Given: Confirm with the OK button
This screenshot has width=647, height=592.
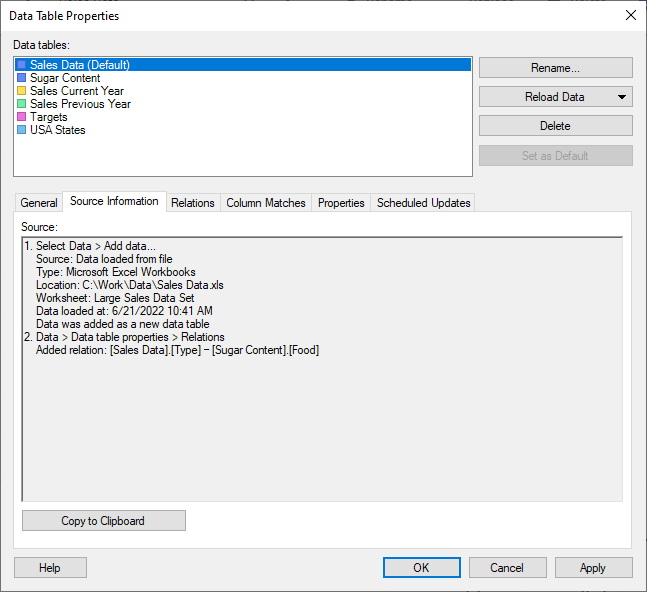Looking at the screenshot, I should coord(422,568).
